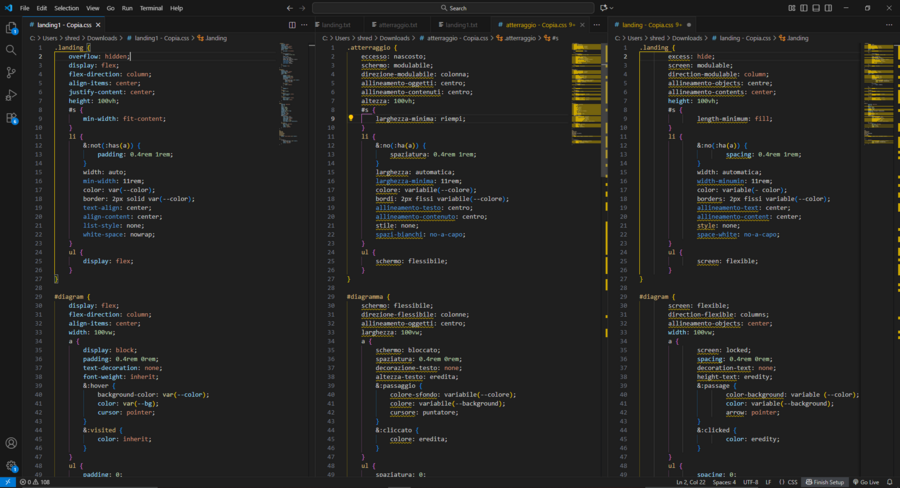Open the Go menu
900x488 pixels.
(110, 8)
